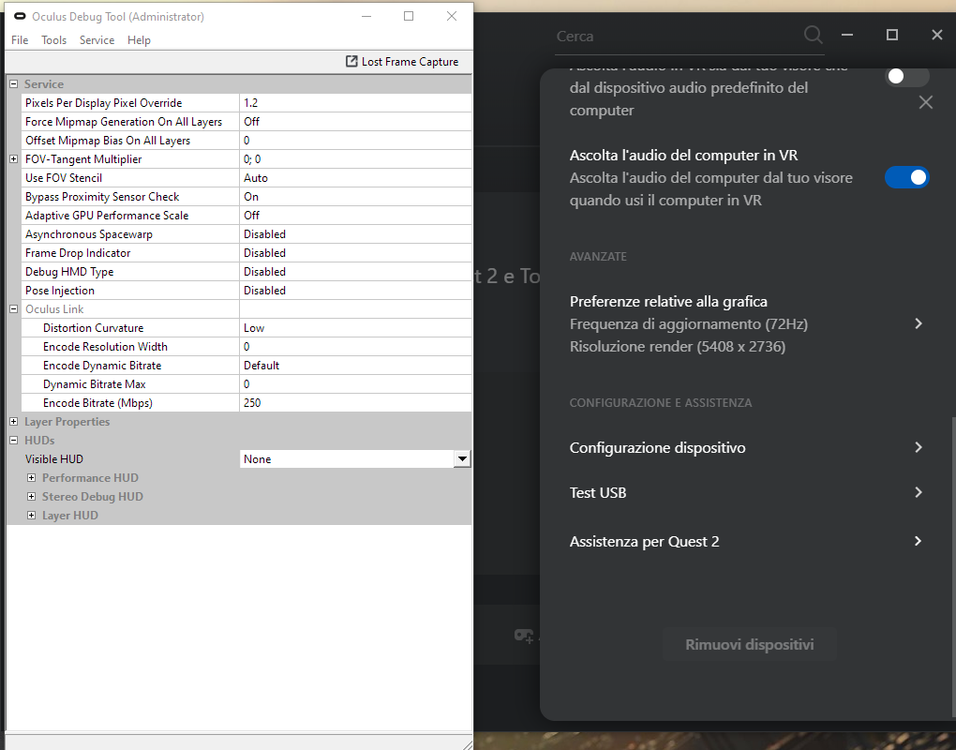956x750 pixels.
Task: Click Distortion Curvature value Low
Action: 355,328
